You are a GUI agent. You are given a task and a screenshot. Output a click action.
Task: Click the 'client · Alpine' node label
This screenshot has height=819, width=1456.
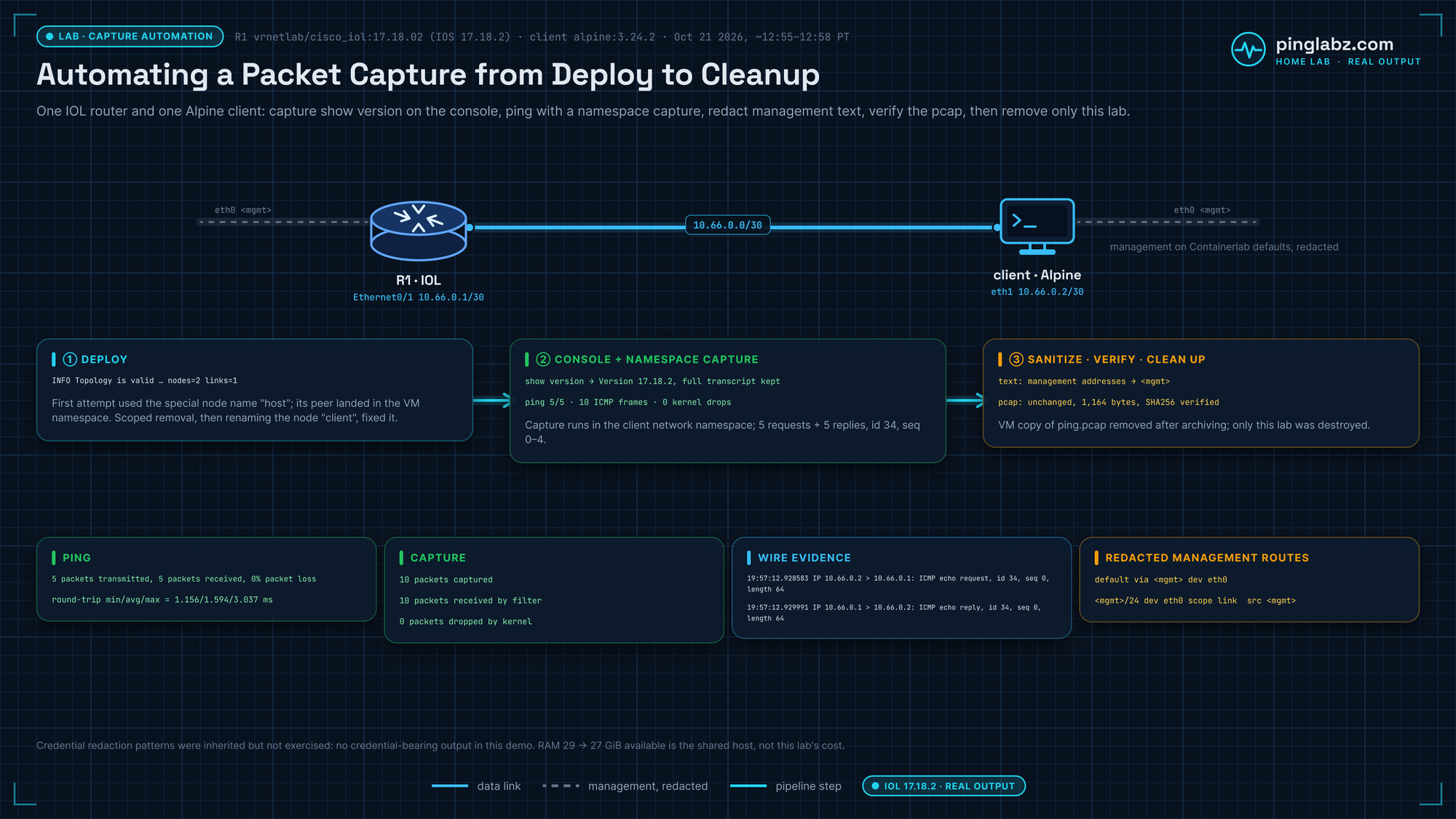(x=1037, y=275)
